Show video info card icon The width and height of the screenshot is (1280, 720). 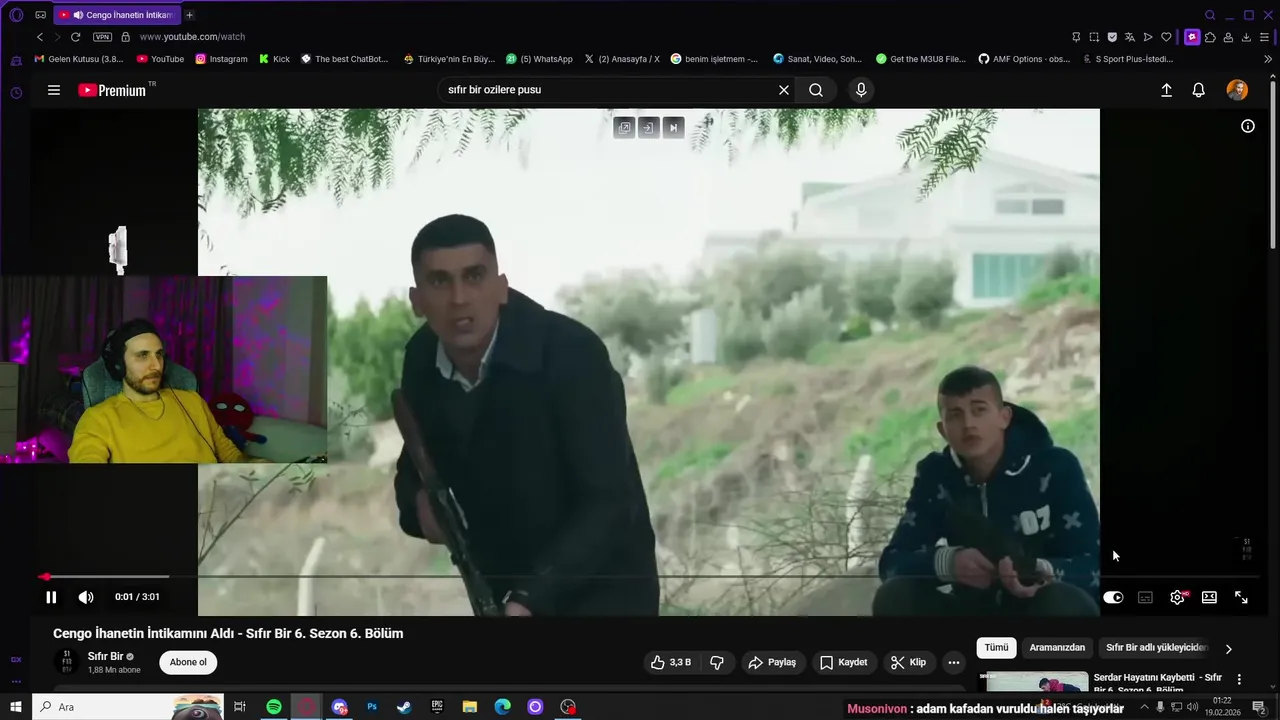click(1248, 126)
